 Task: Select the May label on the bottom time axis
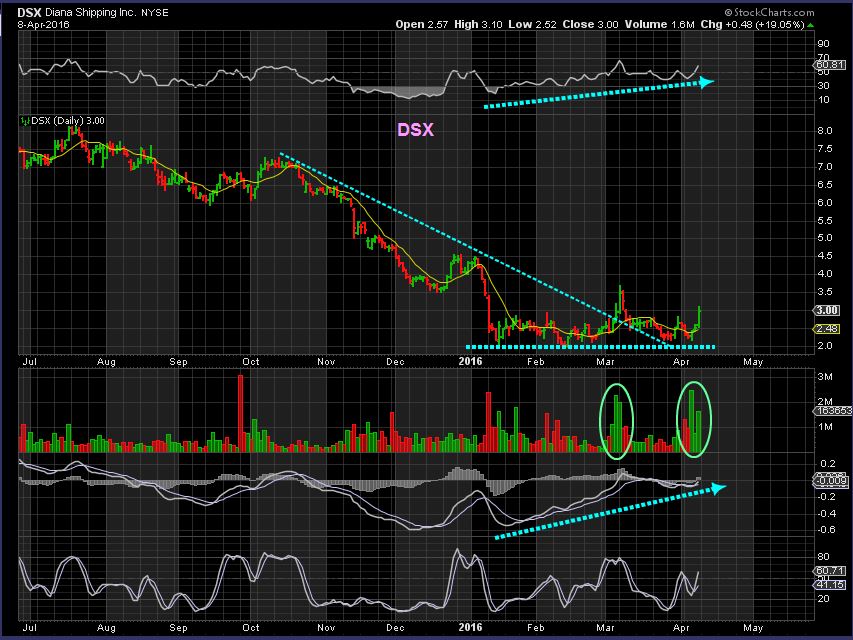click(752, 630)
